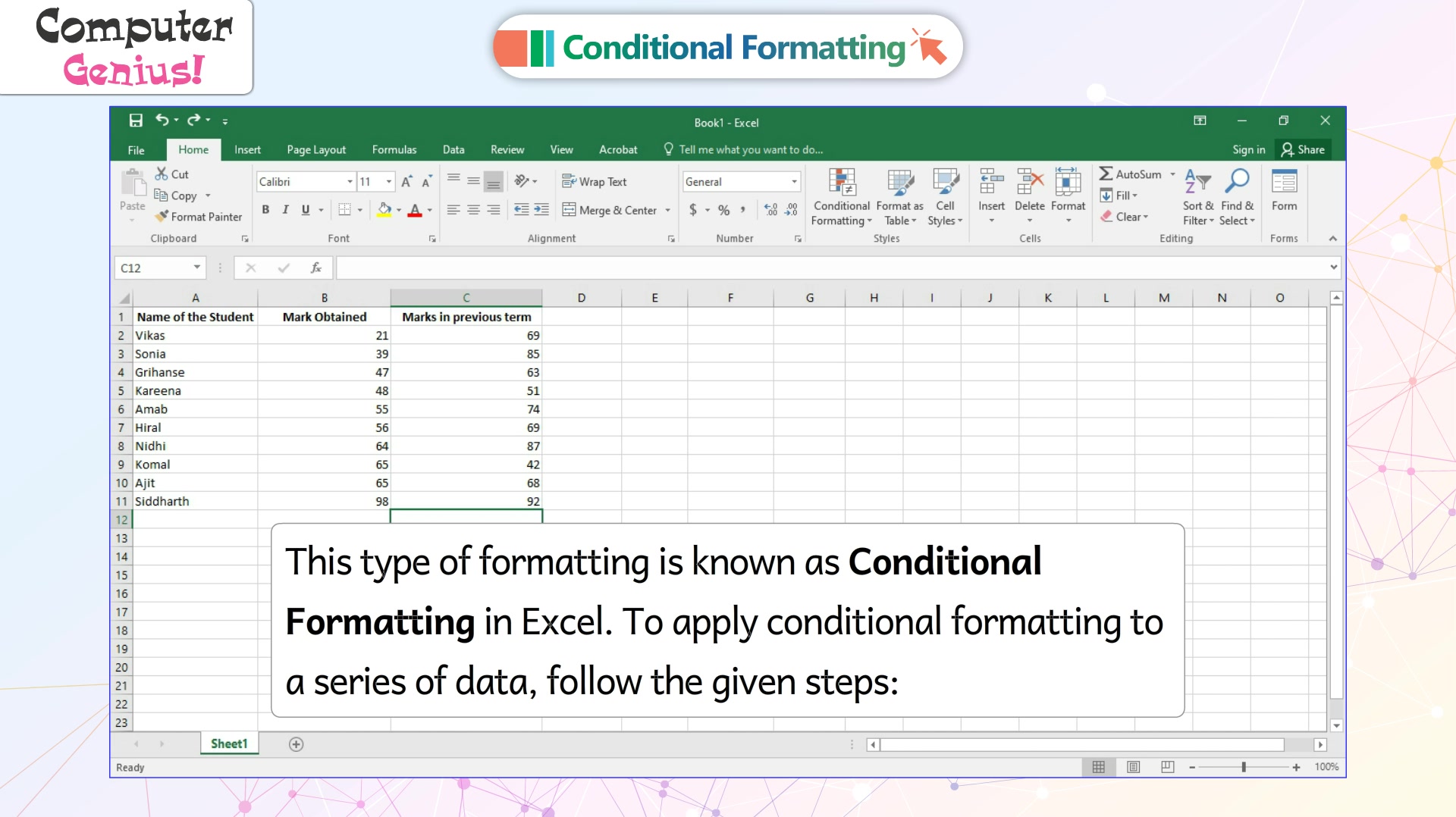
Task: Switch to the Formulas tab
Action: pos(394,150)
